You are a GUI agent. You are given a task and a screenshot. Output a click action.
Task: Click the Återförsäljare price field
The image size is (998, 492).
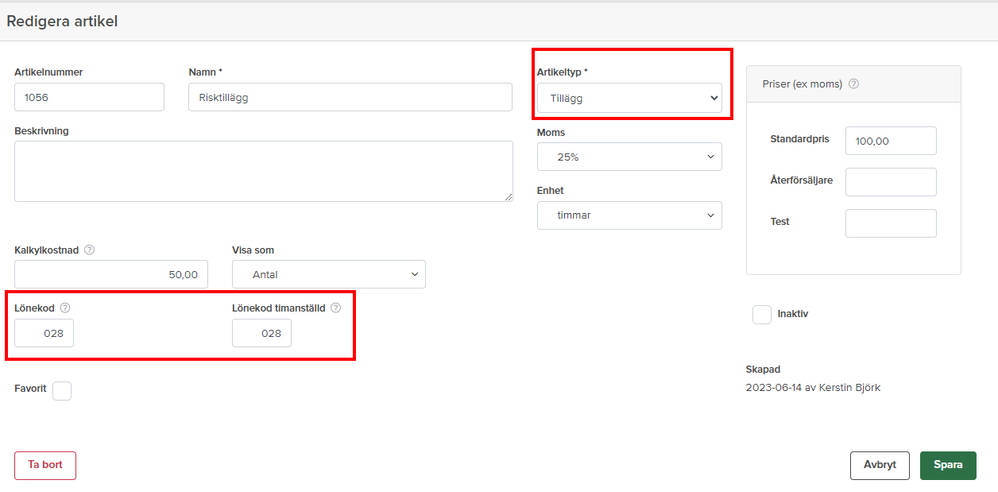point(890,182)
